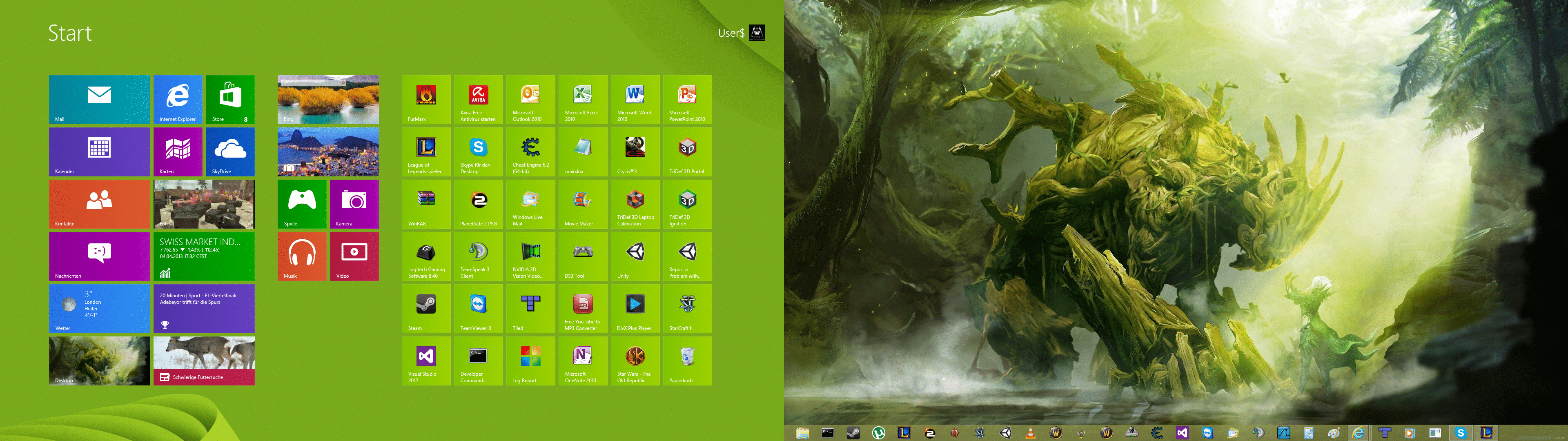Start Avira Free Antivirus tile
Image resolution: width=1568 pixels, height=441 pixels.
(x=479, y=99)
